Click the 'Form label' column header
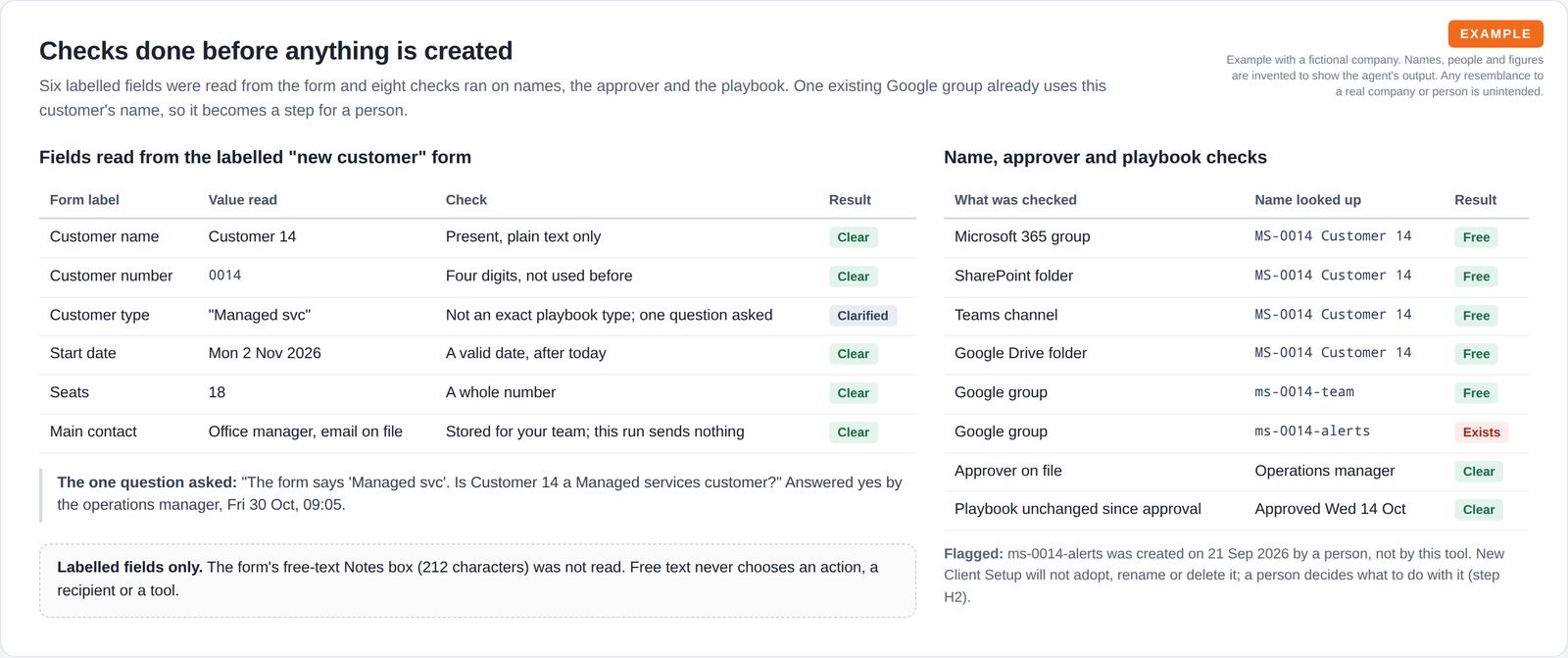This screenshot has width=1568, height=658. [x=84, y=199]
